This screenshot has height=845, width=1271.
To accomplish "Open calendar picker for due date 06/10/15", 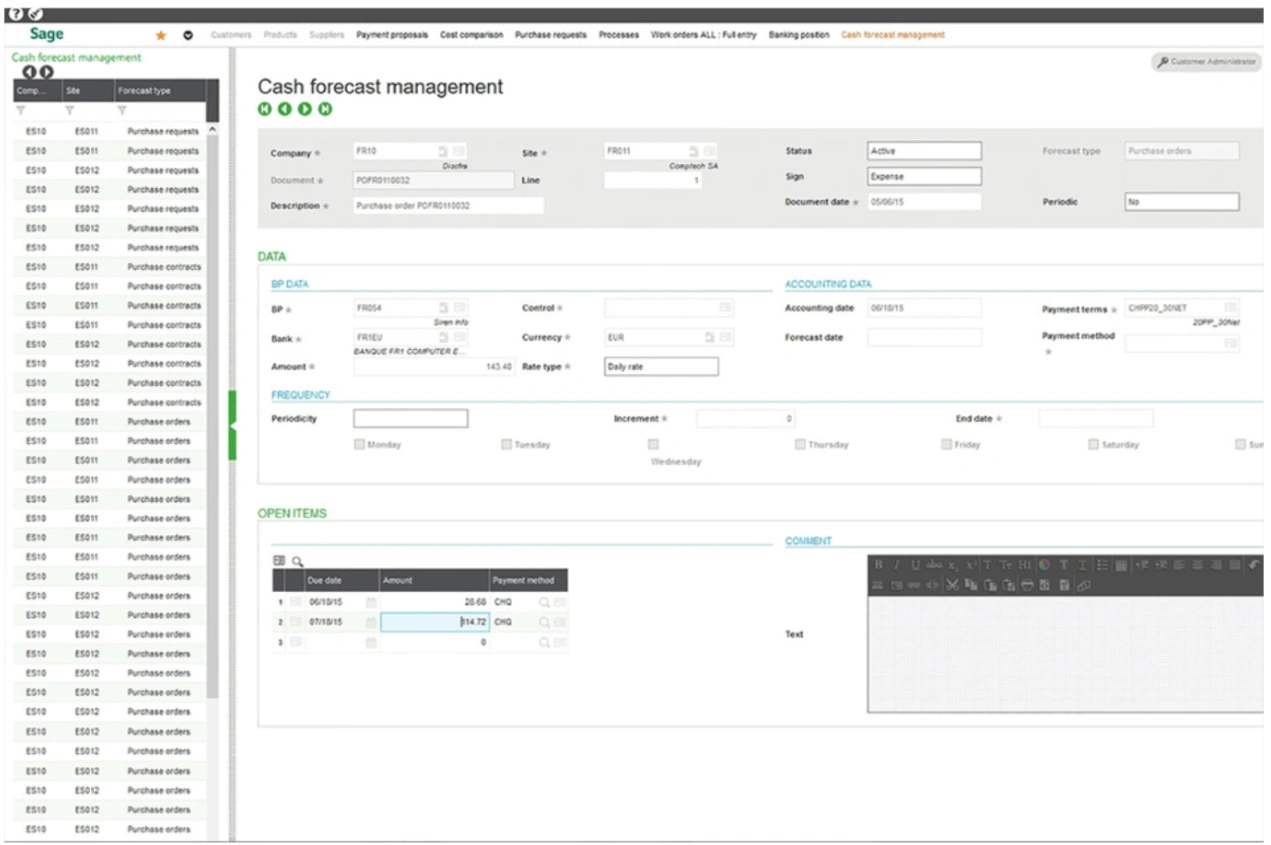I will (x=371, y=603).
